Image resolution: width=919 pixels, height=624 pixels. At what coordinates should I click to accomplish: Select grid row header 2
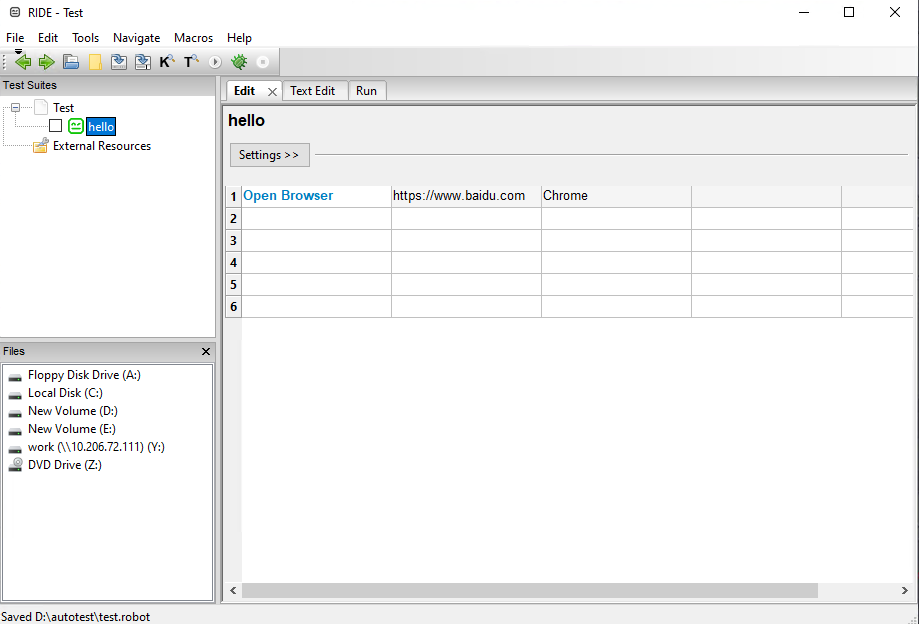[x=233, y=219]
